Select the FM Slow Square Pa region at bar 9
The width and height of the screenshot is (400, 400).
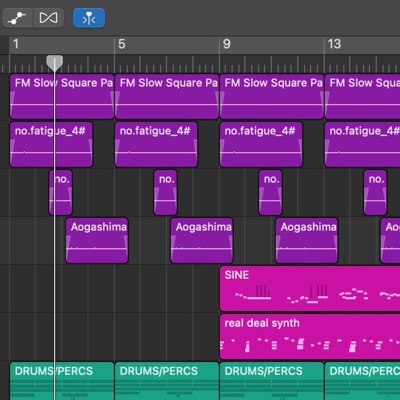(272, 97)
